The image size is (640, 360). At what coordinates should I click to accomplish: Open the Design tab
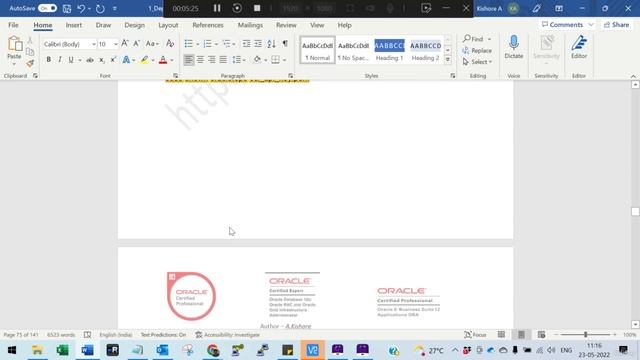point(134,25)
